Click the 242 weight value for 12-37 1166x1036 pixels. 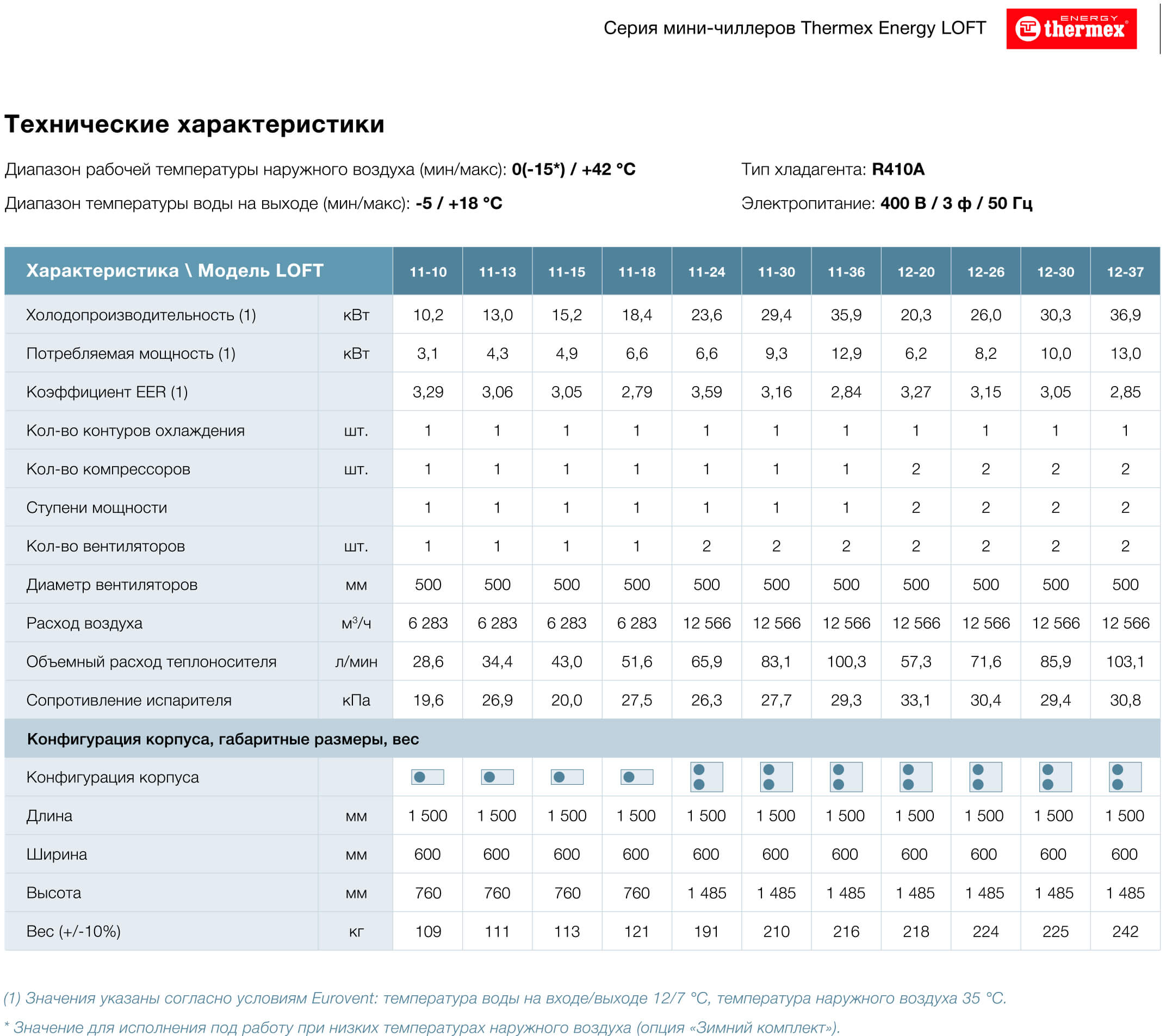(1125, 932)
